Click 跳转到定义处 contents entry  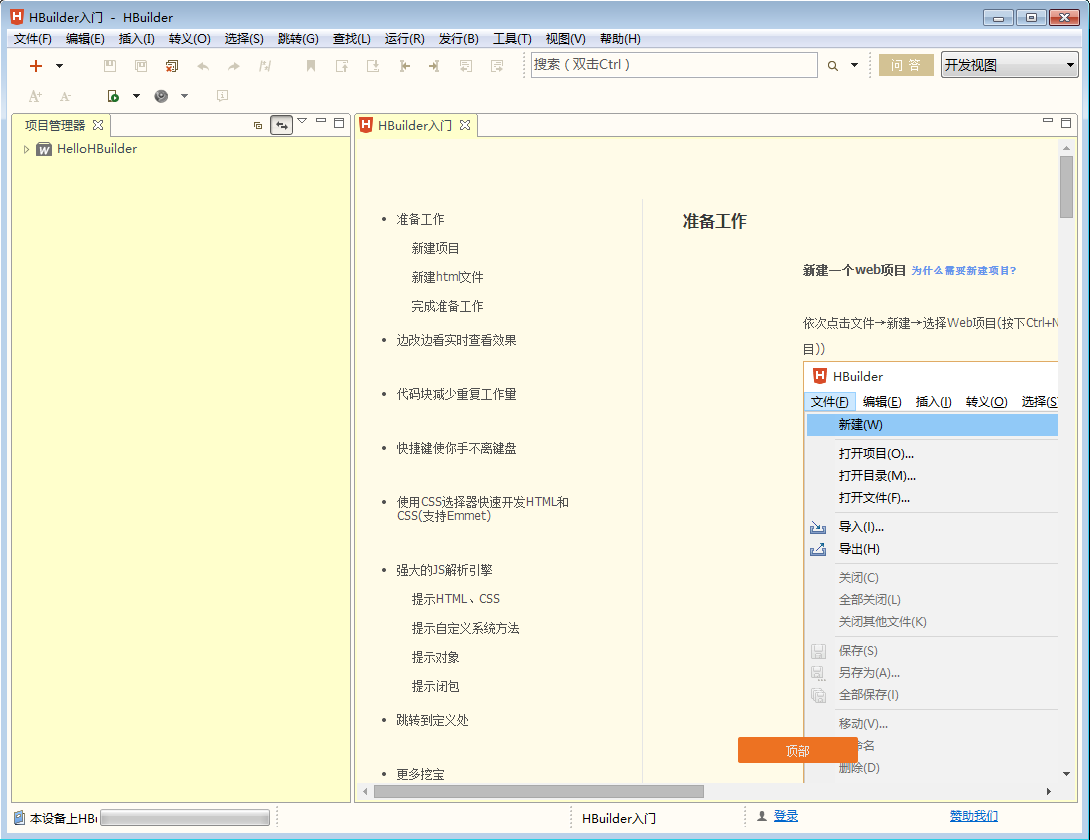pos(432,720)
